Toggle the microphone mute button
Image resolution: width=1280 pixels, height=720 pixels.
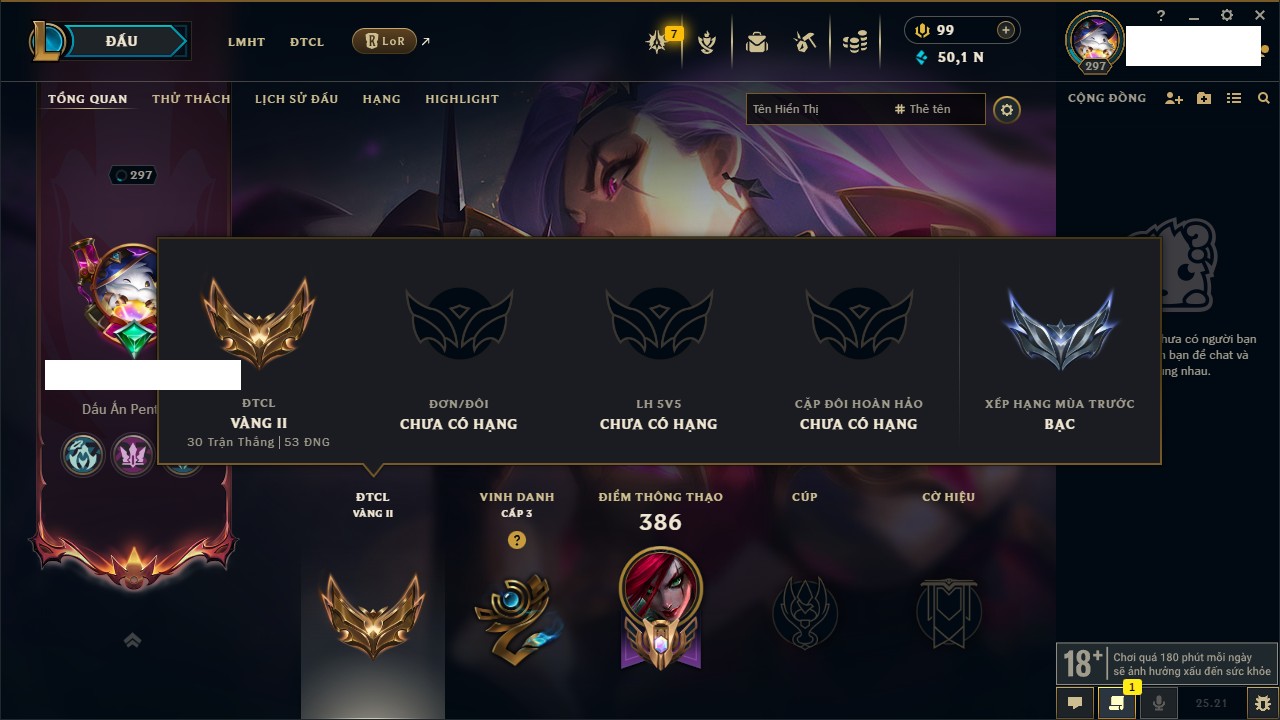pos(1159,703)
